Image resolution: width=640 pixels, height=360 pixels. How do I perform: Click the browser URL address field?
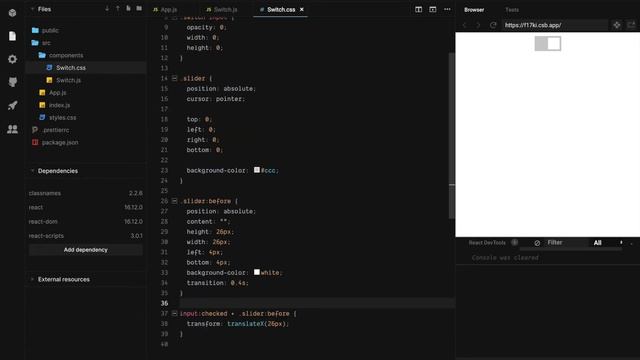[555, 25]
